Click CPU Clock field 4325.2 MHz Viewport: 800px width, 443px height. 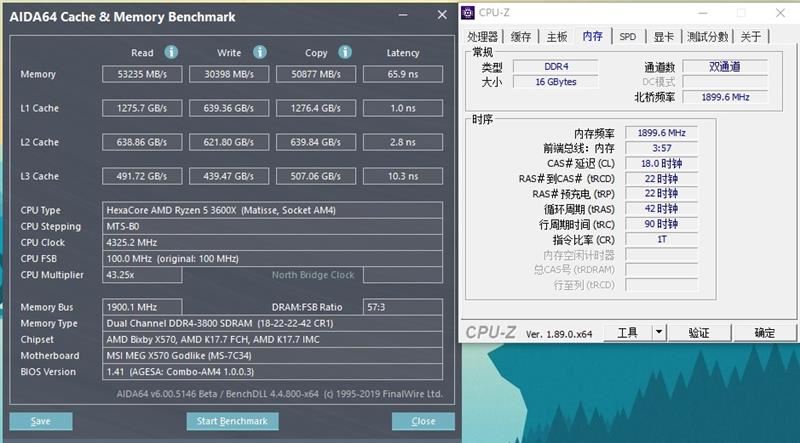click(272, 242)
